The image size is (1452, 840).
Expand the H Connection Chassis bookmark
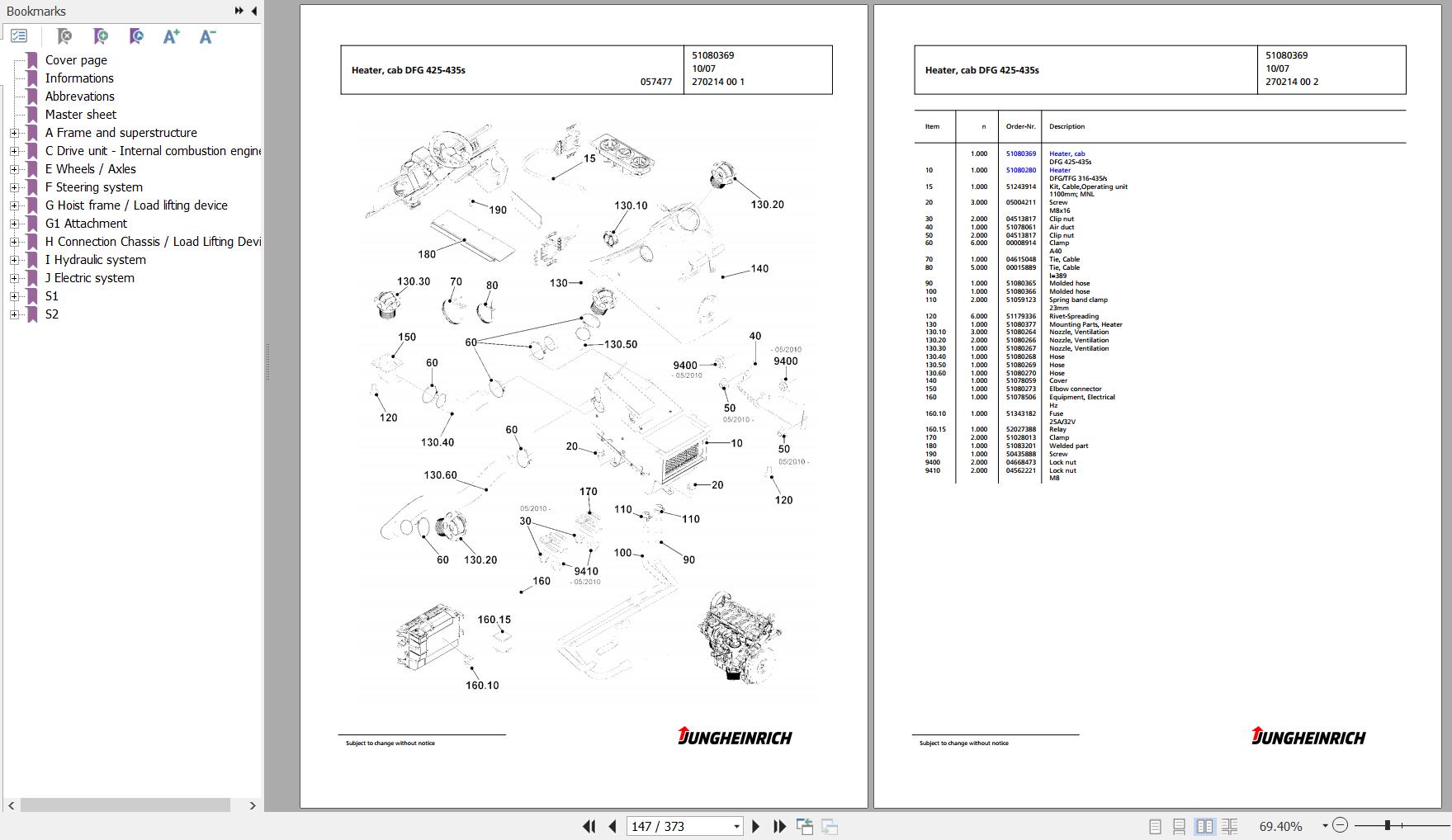14,242
